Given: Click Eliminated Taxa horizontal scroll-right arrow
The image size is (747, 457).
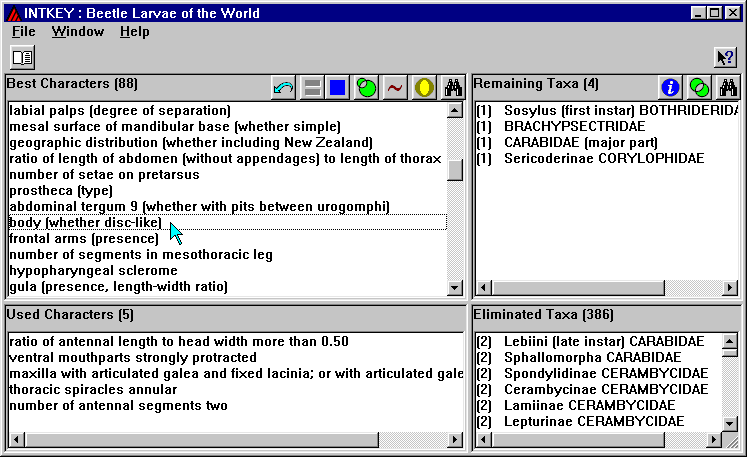Looking at the screenshot, I should pos(713,439).
